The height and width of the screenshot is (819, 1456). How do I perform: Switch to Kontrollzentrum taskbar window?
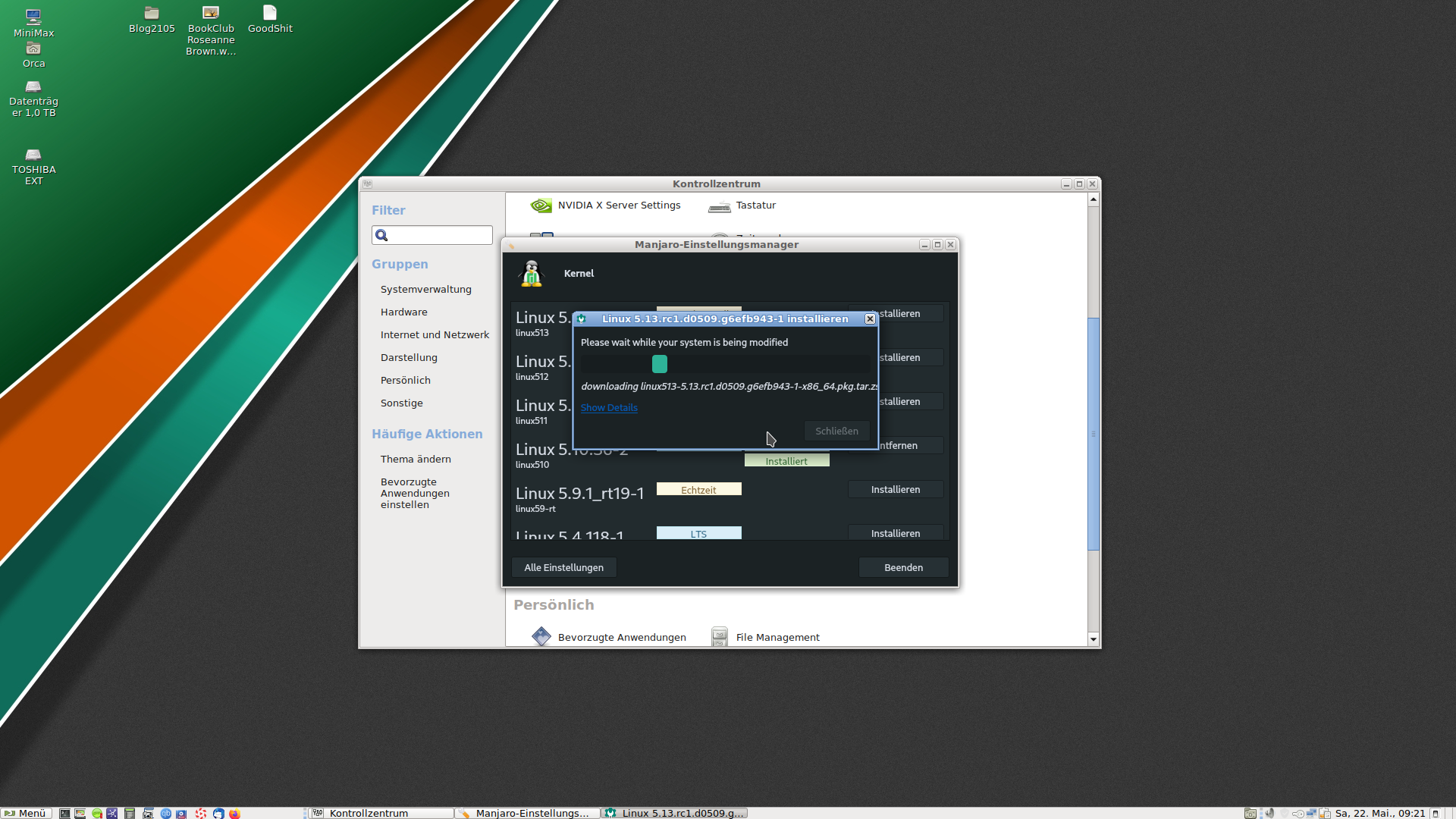point(381,813)
